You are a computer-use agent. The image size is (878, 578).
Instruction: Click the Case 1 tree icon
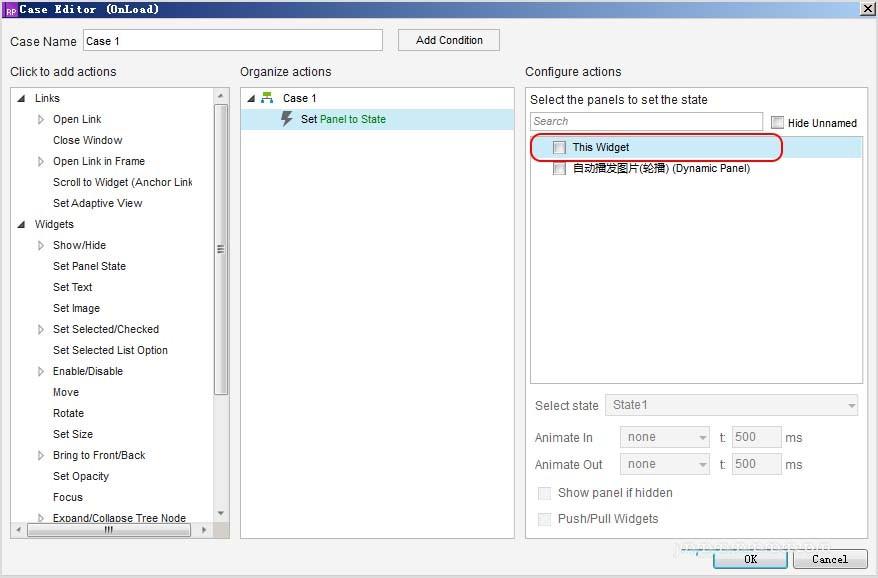tap(267, 98)
